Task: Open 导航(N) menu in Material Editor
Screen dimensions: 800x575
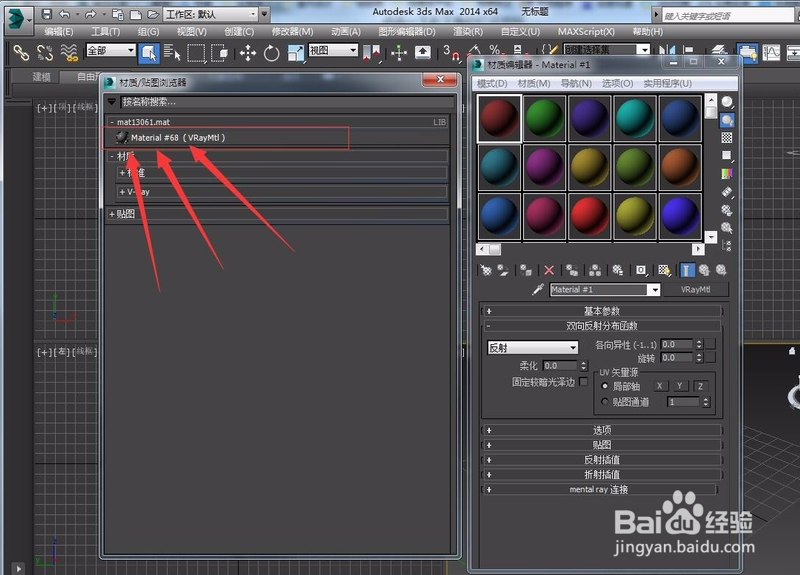Action: (x=576, y=83)
